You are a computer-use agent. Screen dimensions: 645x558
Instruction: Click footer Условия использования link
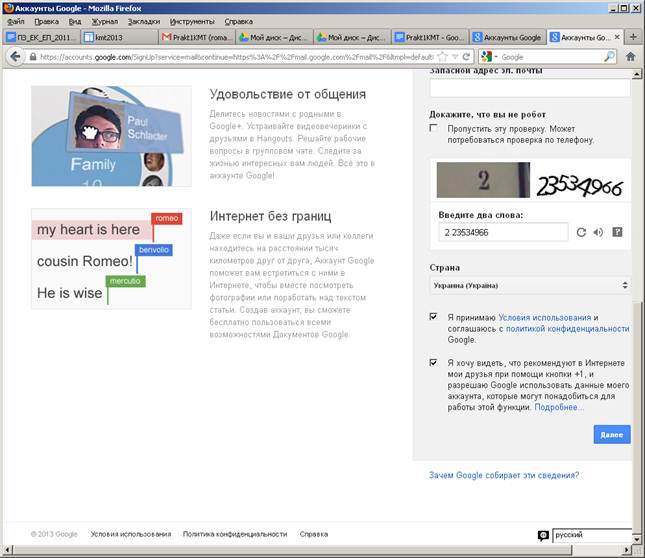[x=131, y=534]
